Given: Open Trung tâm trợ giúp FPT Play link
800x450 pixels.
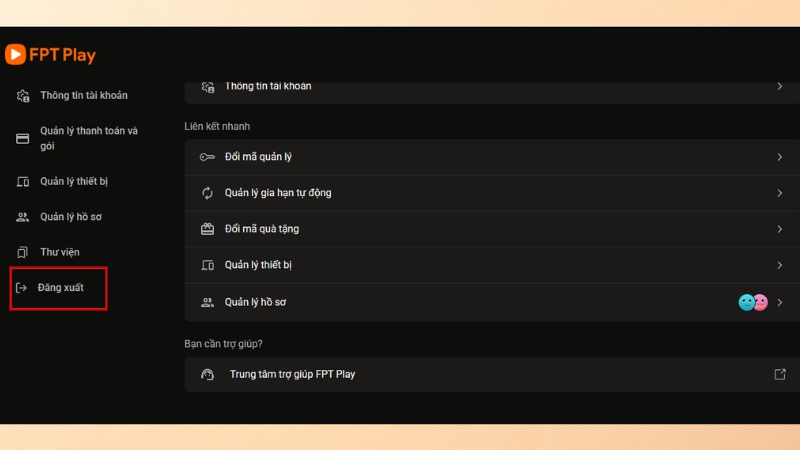Looking at the screenshot, I should pos(292,374).
